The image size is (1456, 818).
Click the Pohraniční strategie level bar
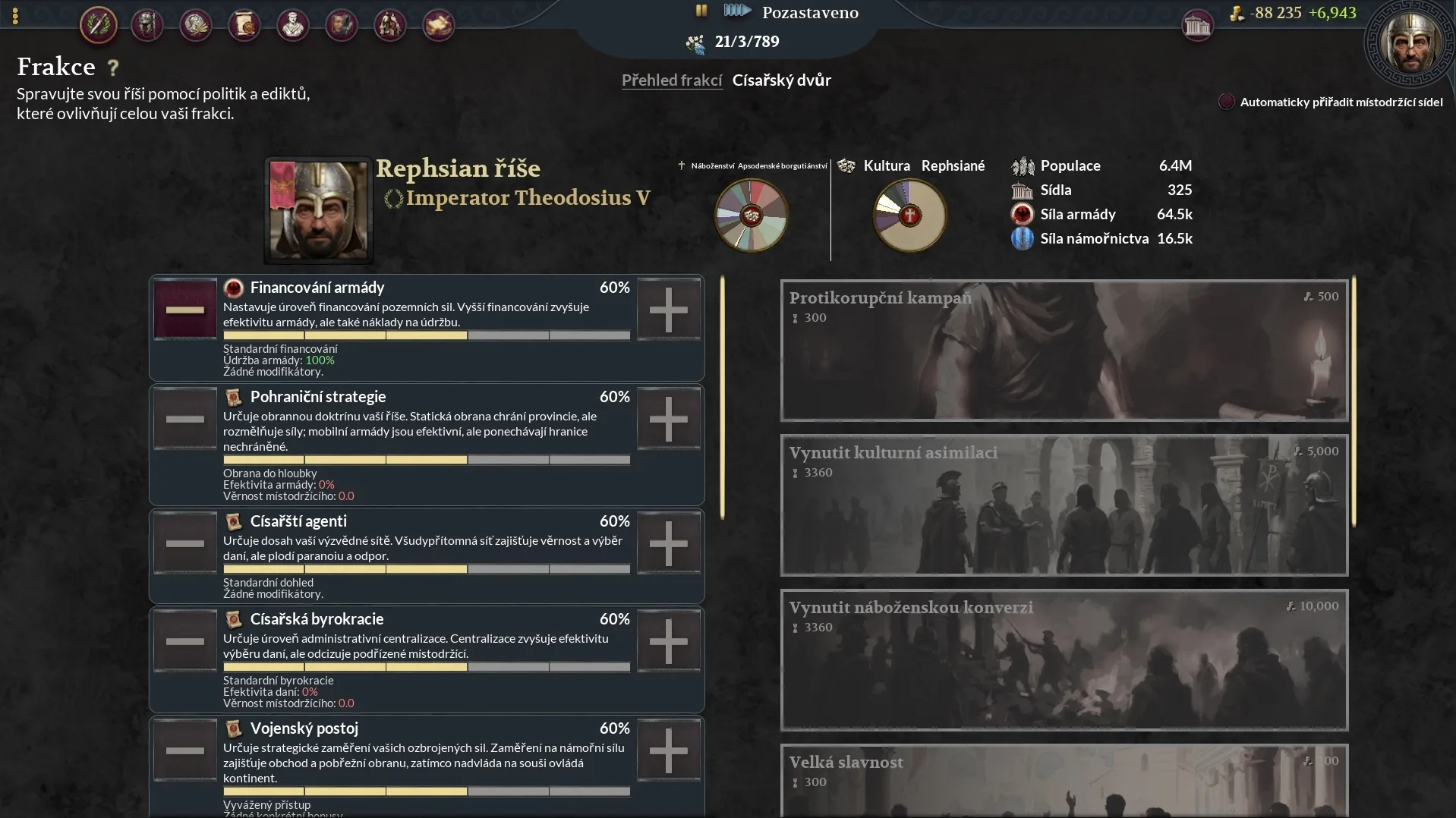pyautogui.click(x=427, y=460)
